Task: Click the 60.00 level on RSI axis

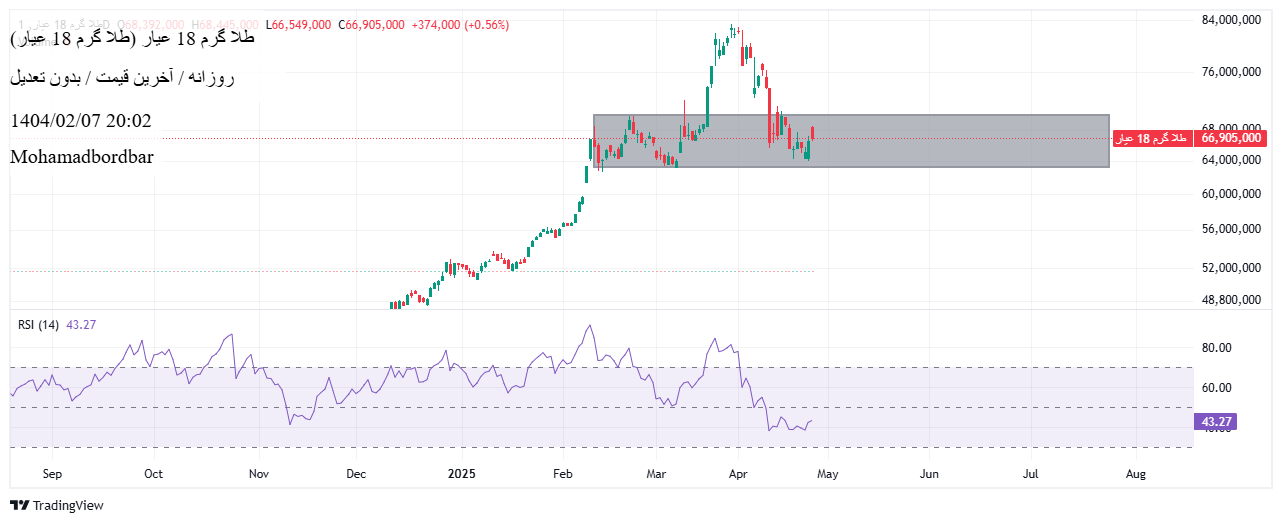Action: [1215, 388]
